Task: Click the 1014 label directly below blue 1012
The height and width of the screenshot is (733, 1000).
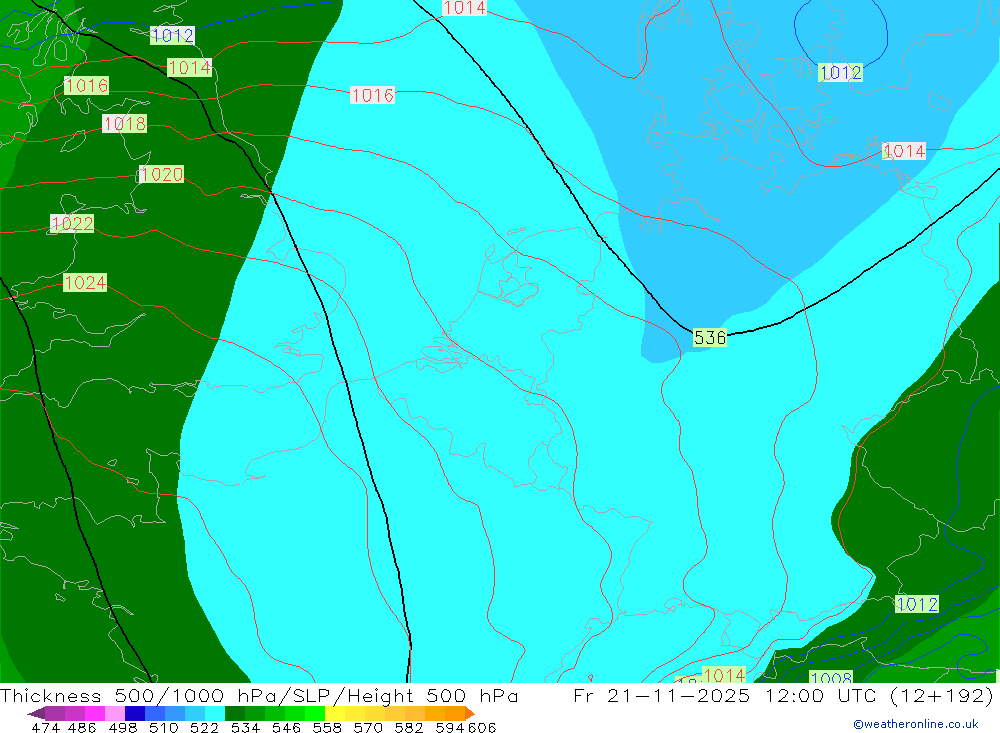Action: [x=189, y=67]
